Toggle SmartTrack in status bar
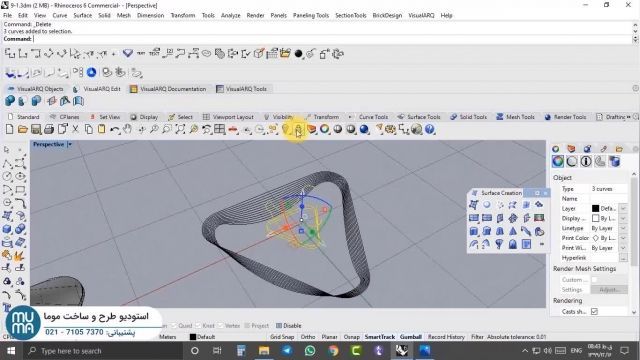Image resolution: width=640 pixels, height=360 pixels. click(380, 337)
